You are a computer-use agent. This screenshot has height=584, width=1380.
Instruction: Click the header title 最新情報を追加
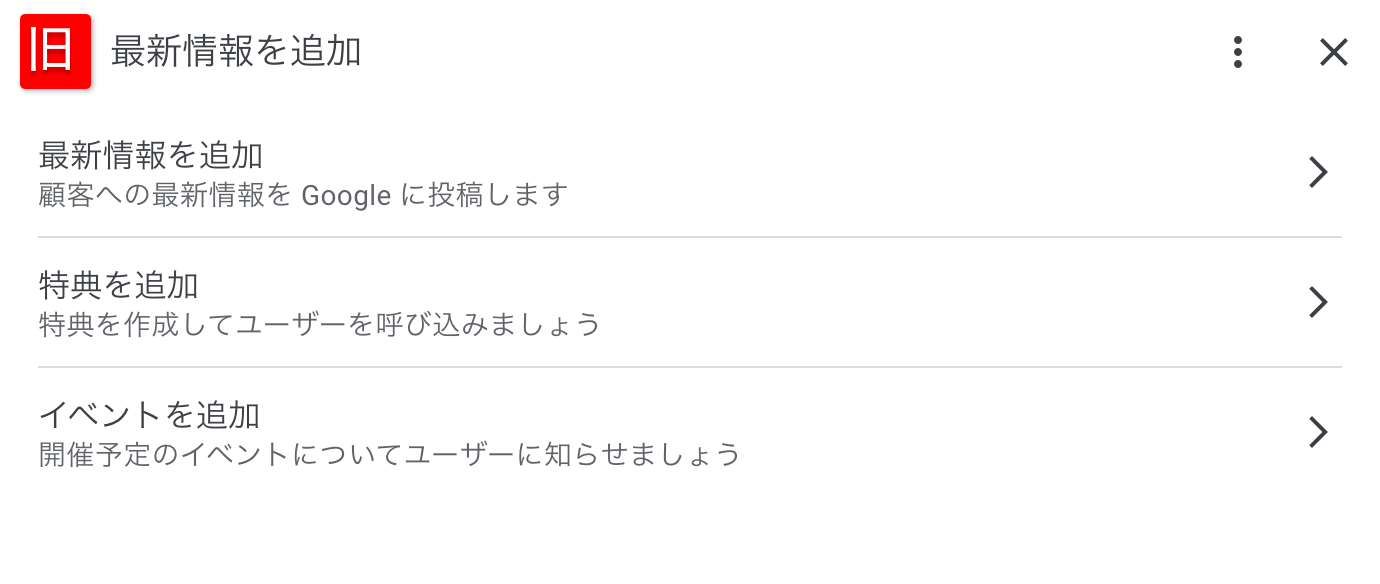(236, 52)
